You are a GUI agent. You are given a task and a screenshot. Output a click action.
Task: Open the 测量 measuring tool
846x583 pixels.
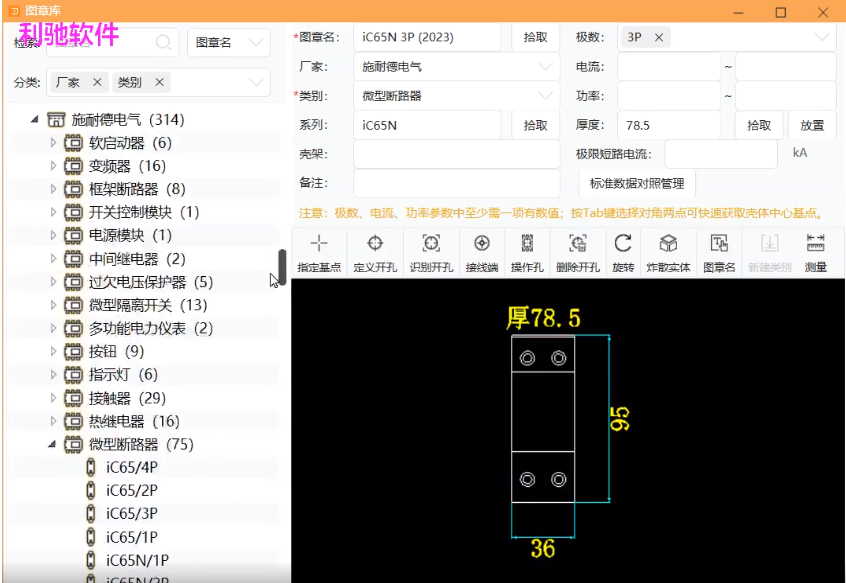point(815,252)
